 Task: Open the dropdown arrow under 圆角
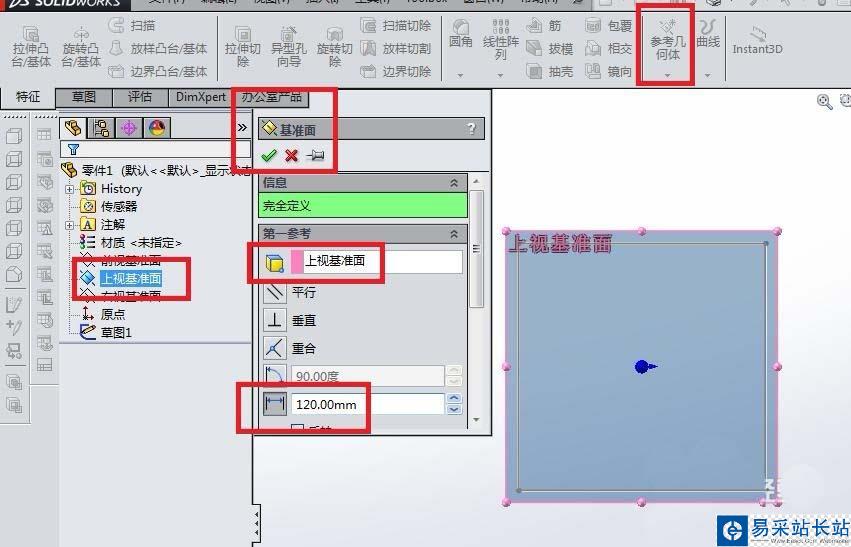[x=460, y=75]
